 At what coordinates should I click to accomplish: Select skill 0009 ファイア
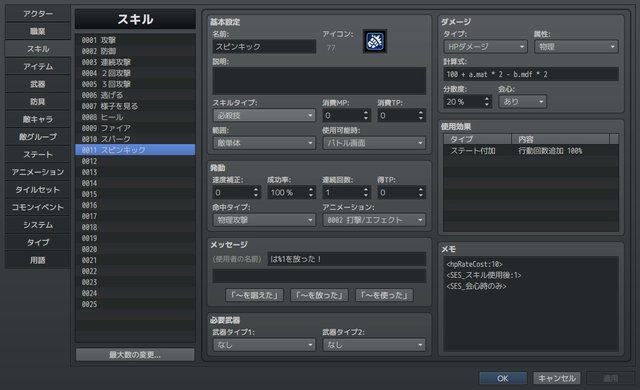coord(135,128)
